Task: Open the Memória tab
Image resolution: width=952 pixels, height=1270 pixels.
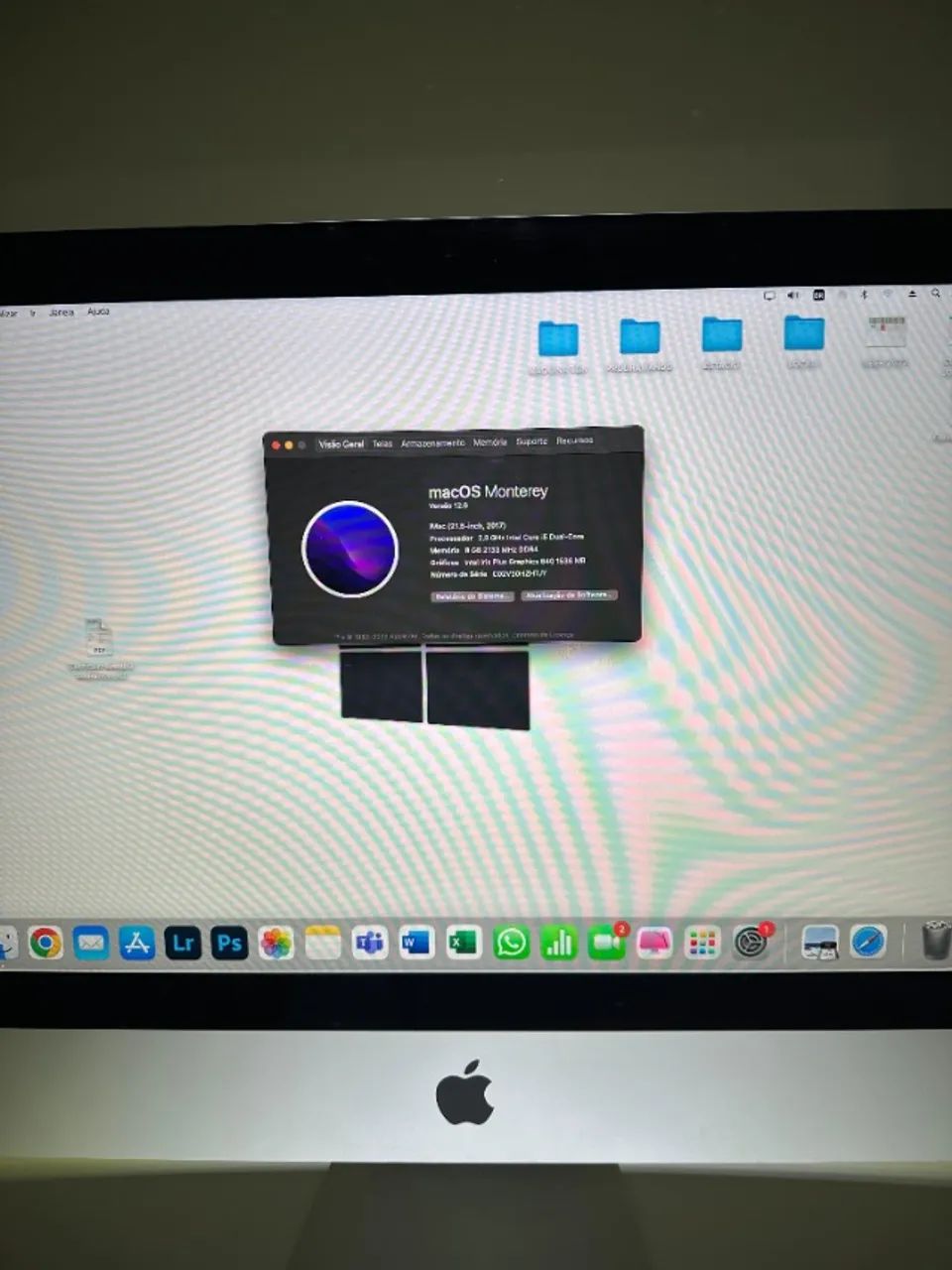Action: pos(490,443)
